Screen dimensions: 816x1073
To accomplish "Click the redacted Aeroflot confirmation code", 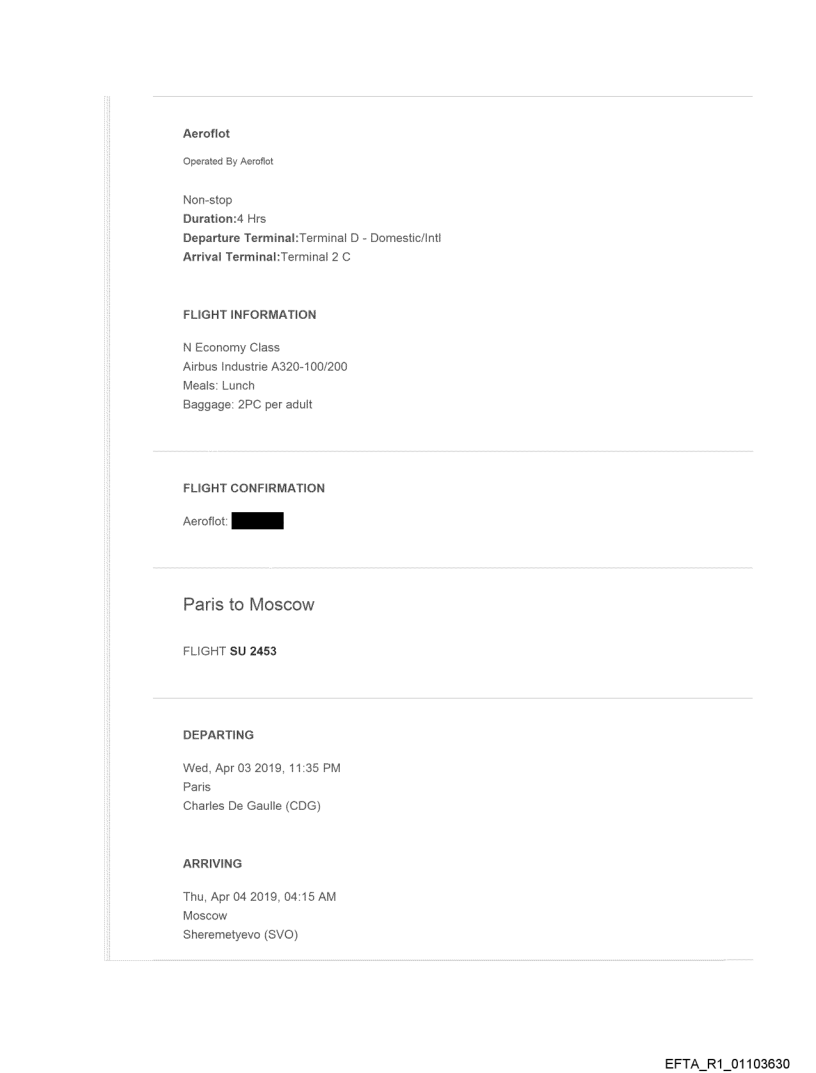I will (x=257, y=522).
